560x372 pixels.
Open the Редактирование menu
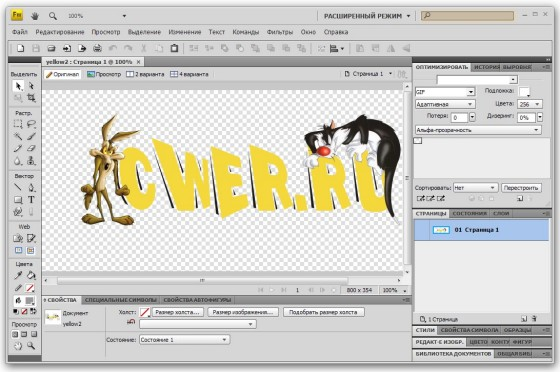[60, 32]
